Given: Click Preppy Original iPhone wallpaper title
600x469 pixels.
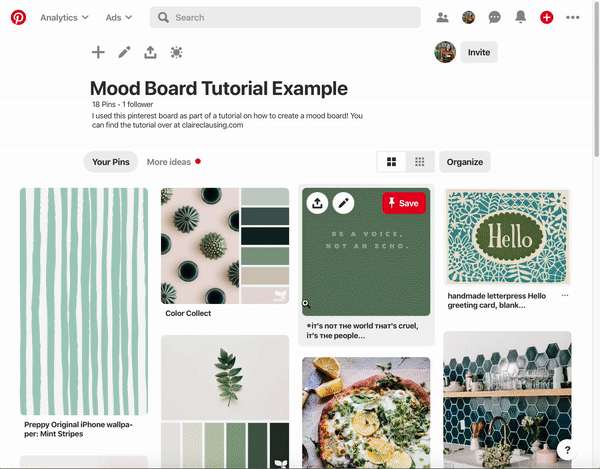Looking at the screenshot, I should click(78, 429).
